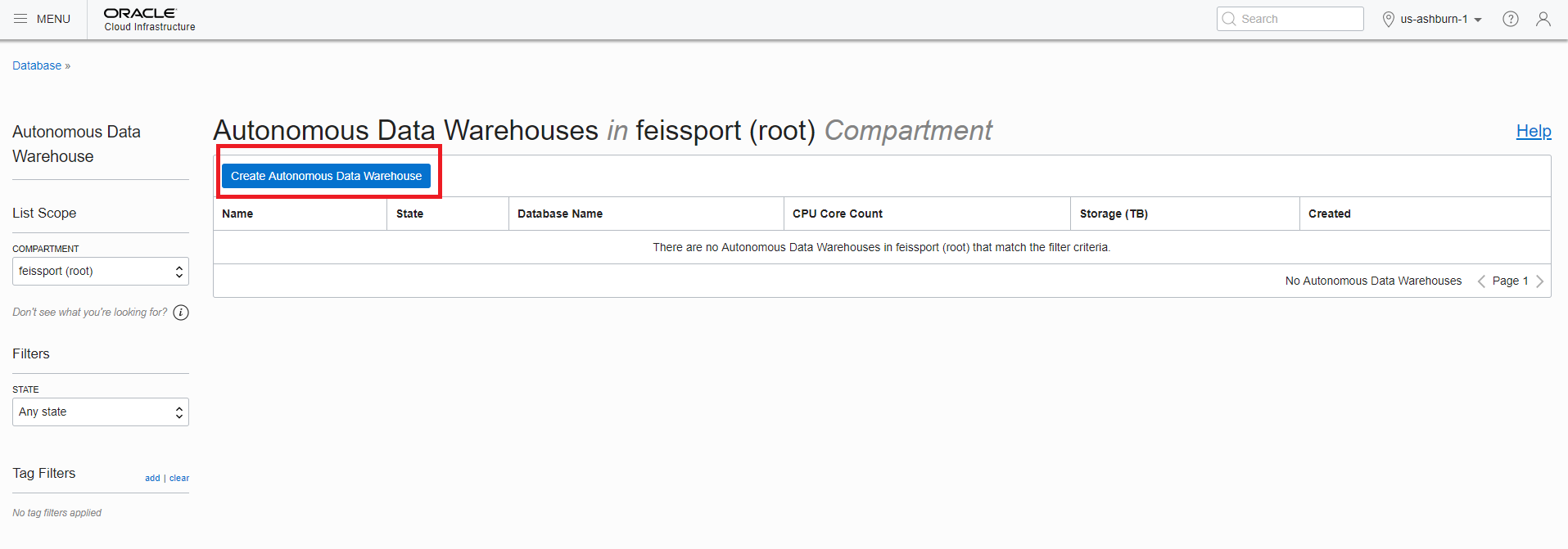Go to previous page arrow
The height and width of the screenshot is (549, 1568).
tap(1481, 281)
